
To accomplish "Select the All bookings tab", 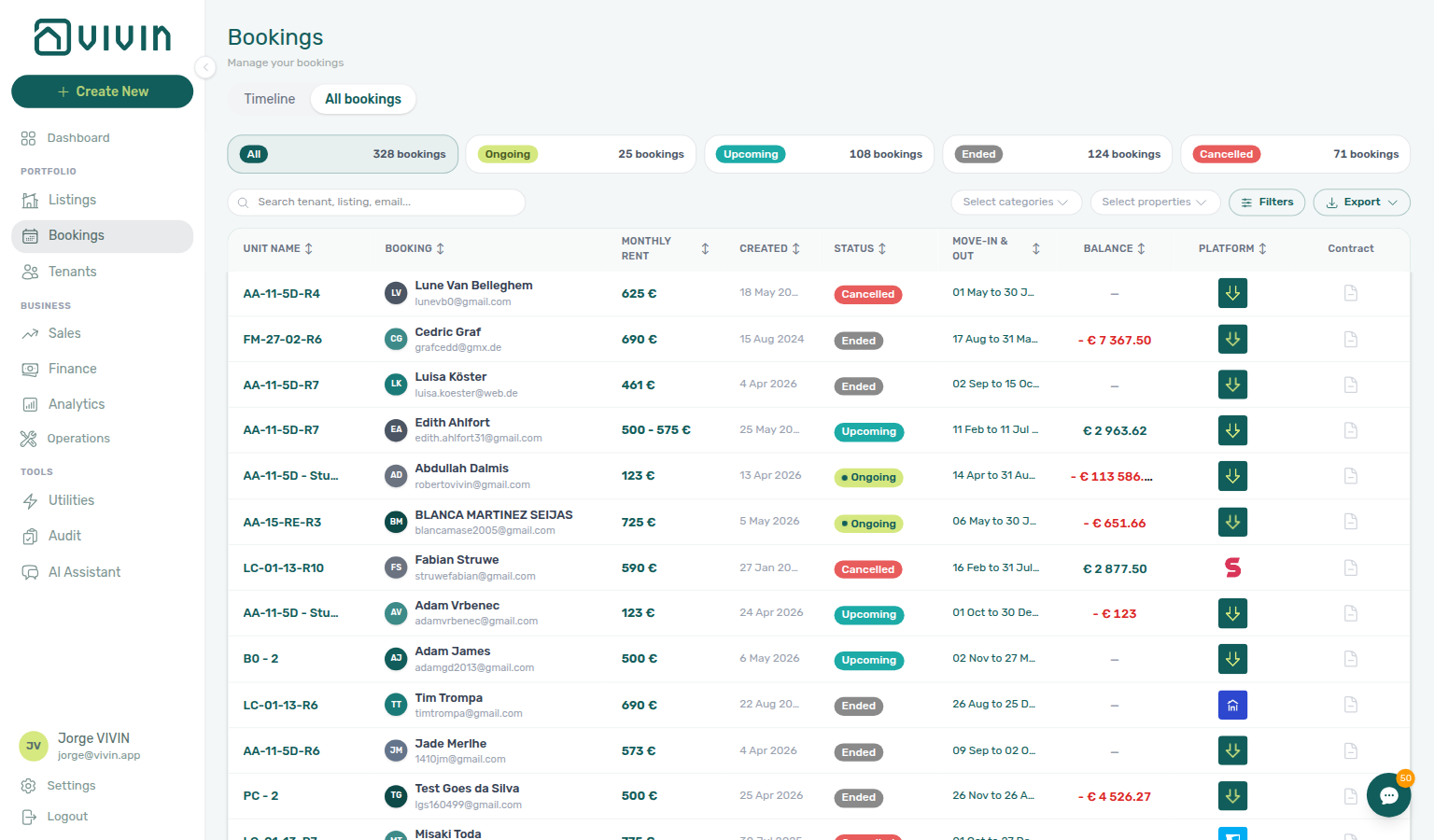I will [x=363, y=99].
